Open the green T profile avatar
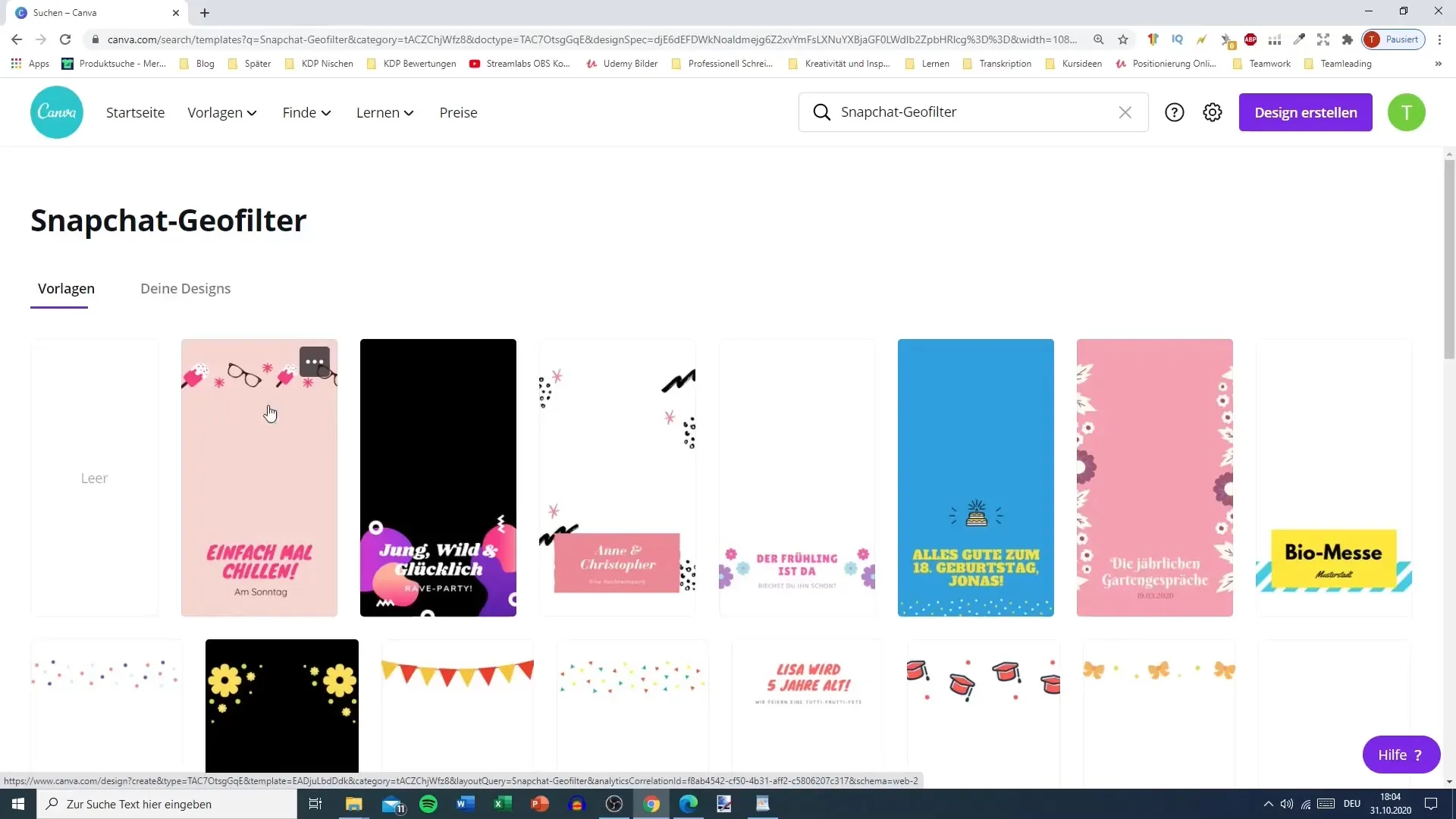Image resolution: width=1456 pixels, height=819 pixels. [1407, 112]
